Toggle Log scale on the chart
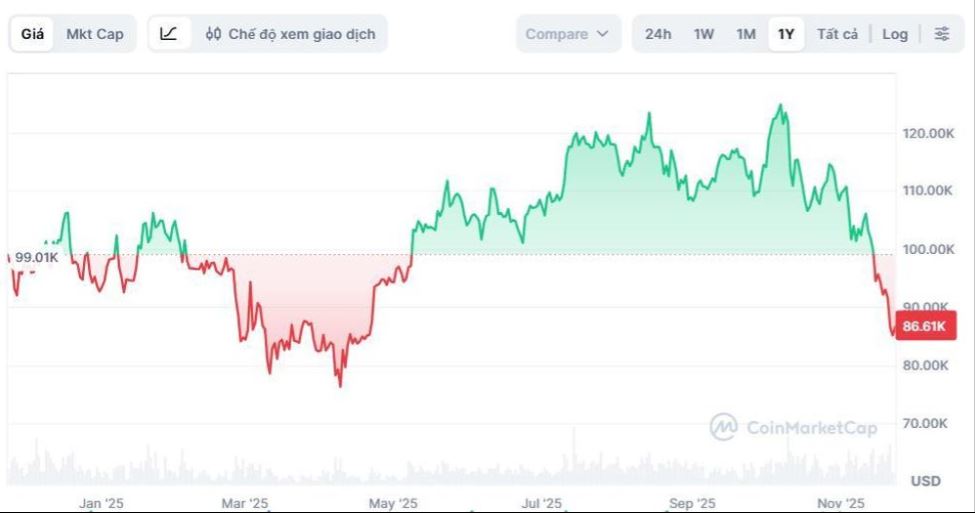Image resolution: width=975 pixels, height=513 pixels. coord(895,34)
